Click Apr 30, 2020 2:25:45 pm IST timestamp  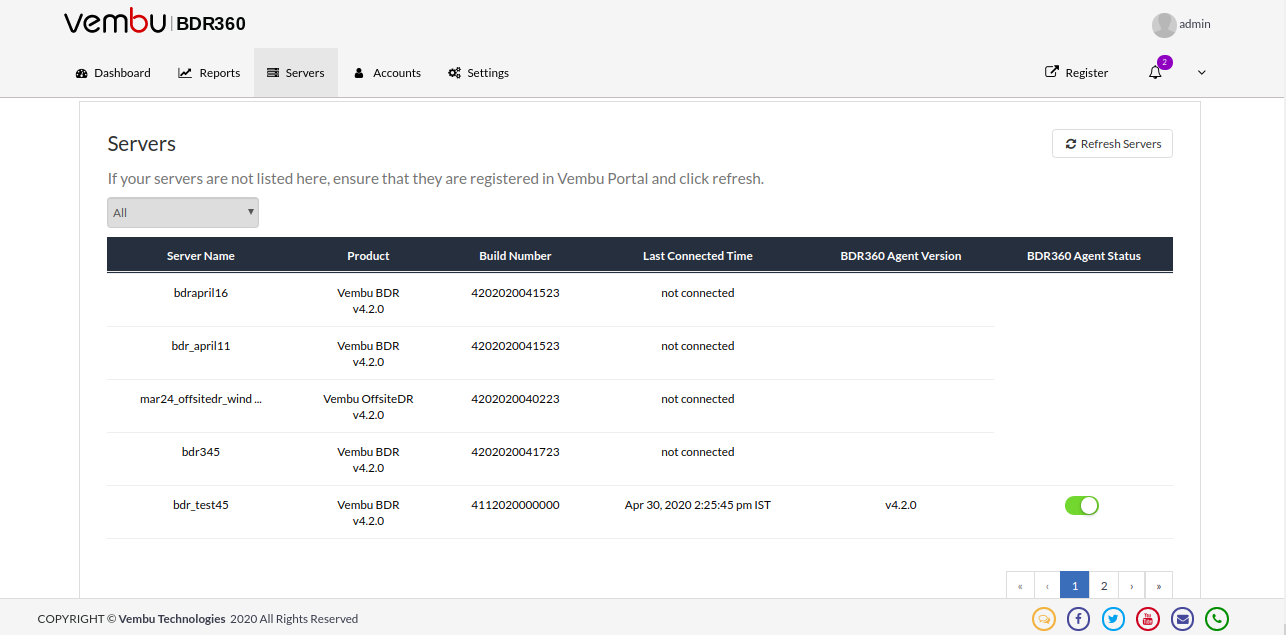pos(698,505)
